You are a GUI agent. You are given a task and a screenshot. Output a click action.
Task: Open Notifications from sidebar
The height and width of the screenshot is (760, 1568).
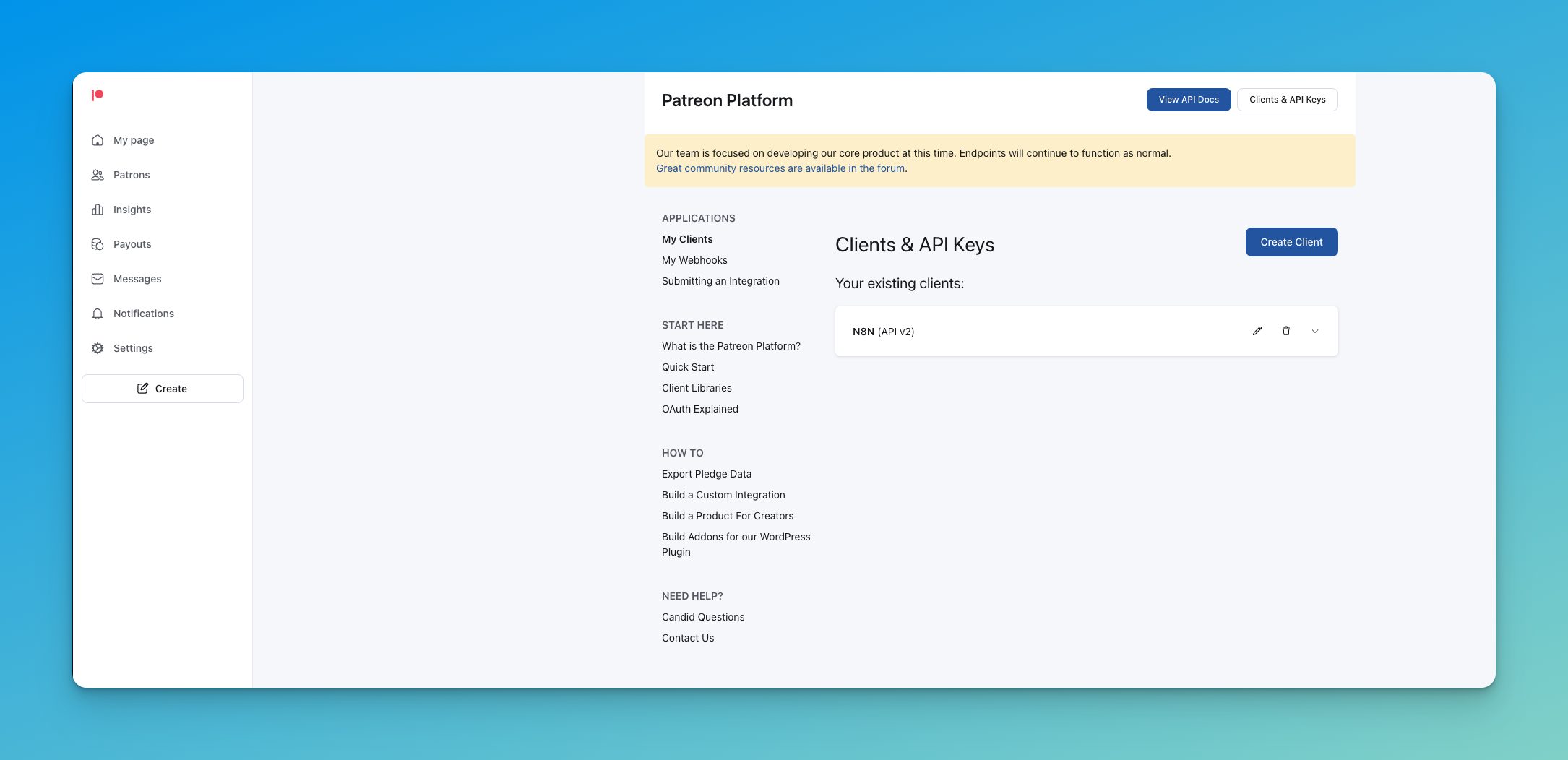(x=144, y=314)
